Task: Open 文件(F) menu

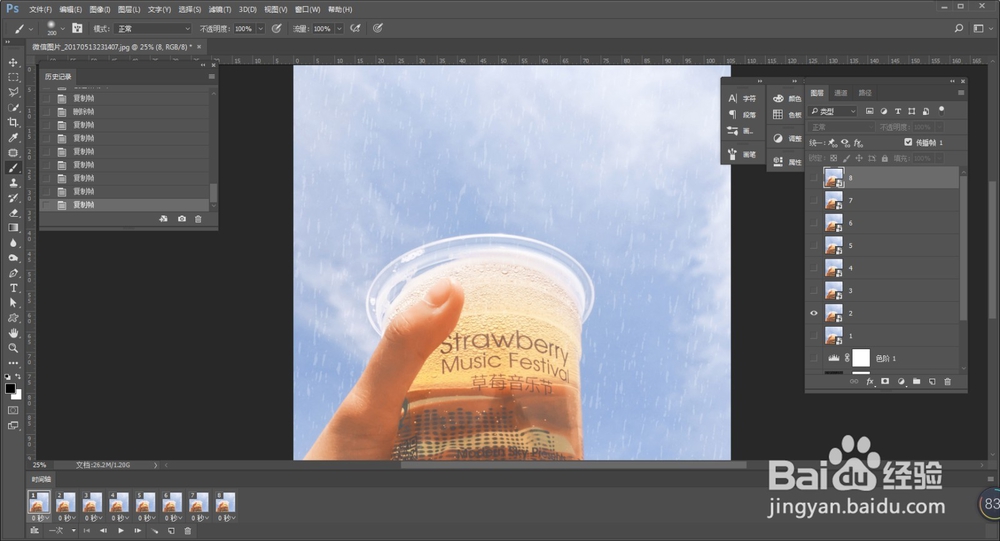Action: (x=40, y=10)
